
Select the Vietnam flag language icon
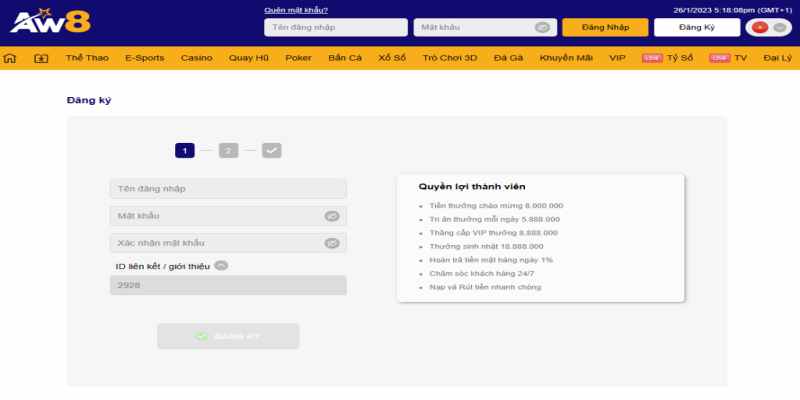coord(760,28)
